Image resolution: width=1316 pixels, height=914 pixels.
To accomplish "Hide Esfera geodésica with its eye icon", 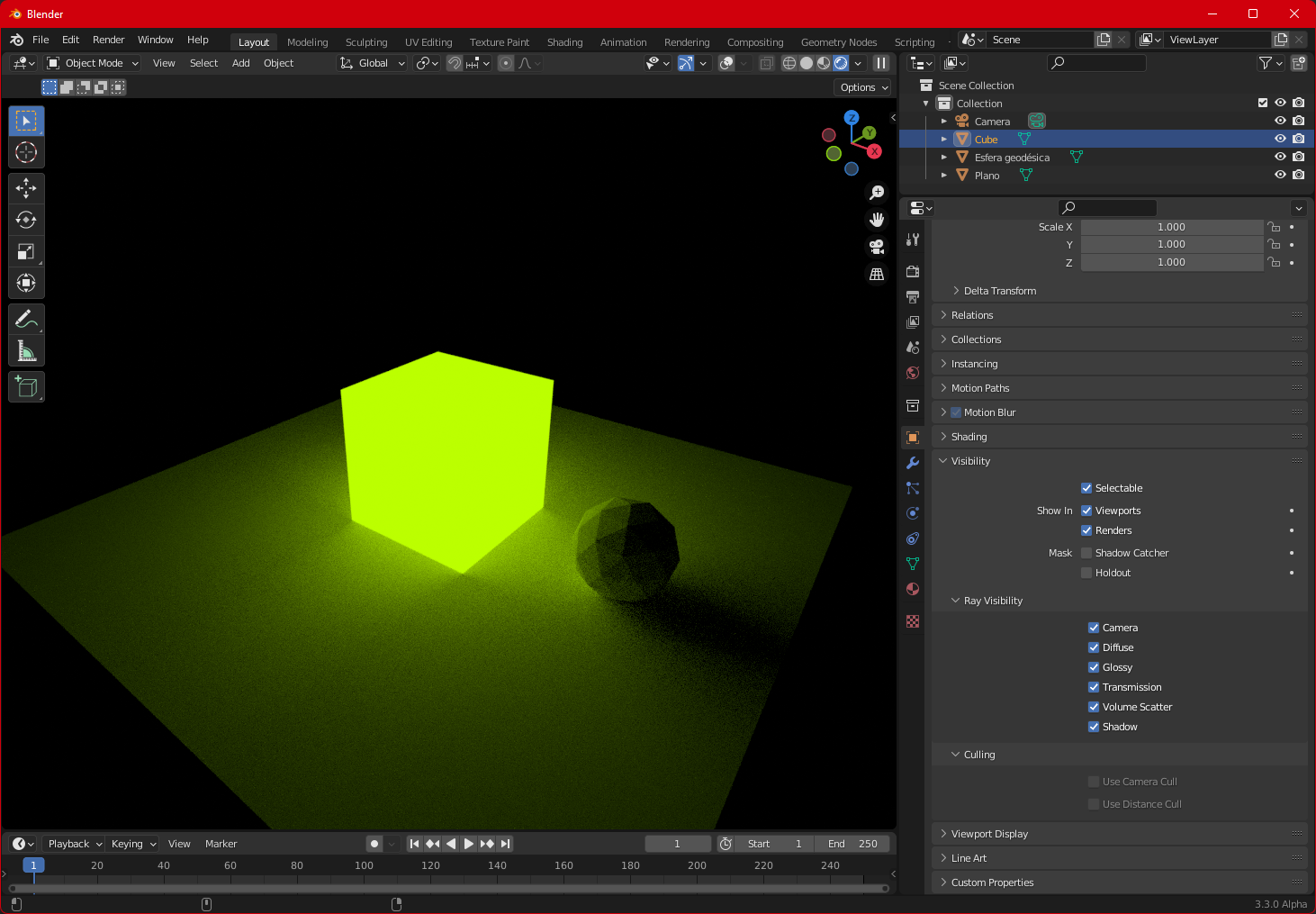I will pos(1280,157).
